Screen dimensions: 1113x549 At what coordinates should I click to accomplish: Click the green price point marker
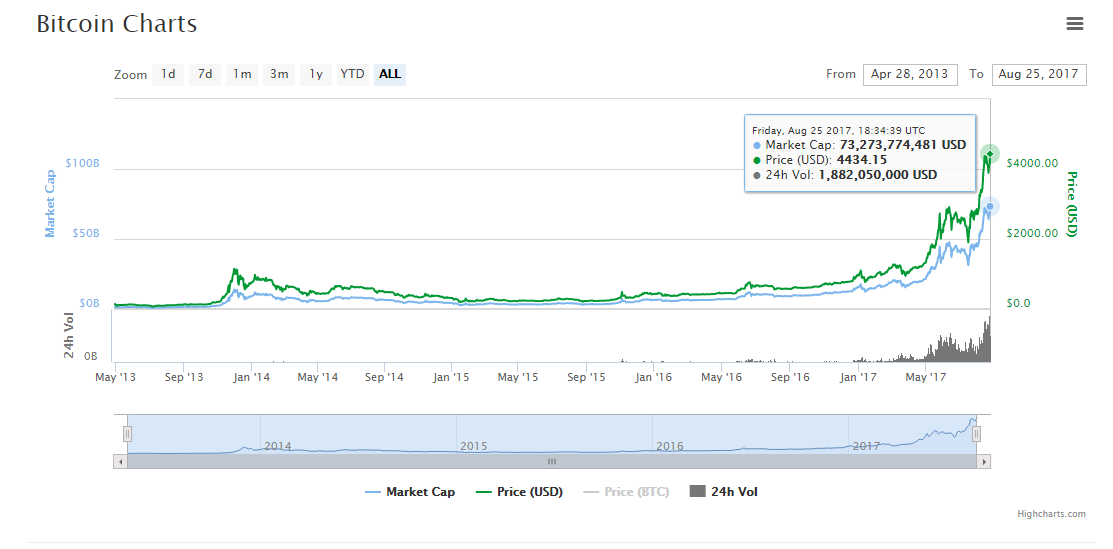[989, 153]
